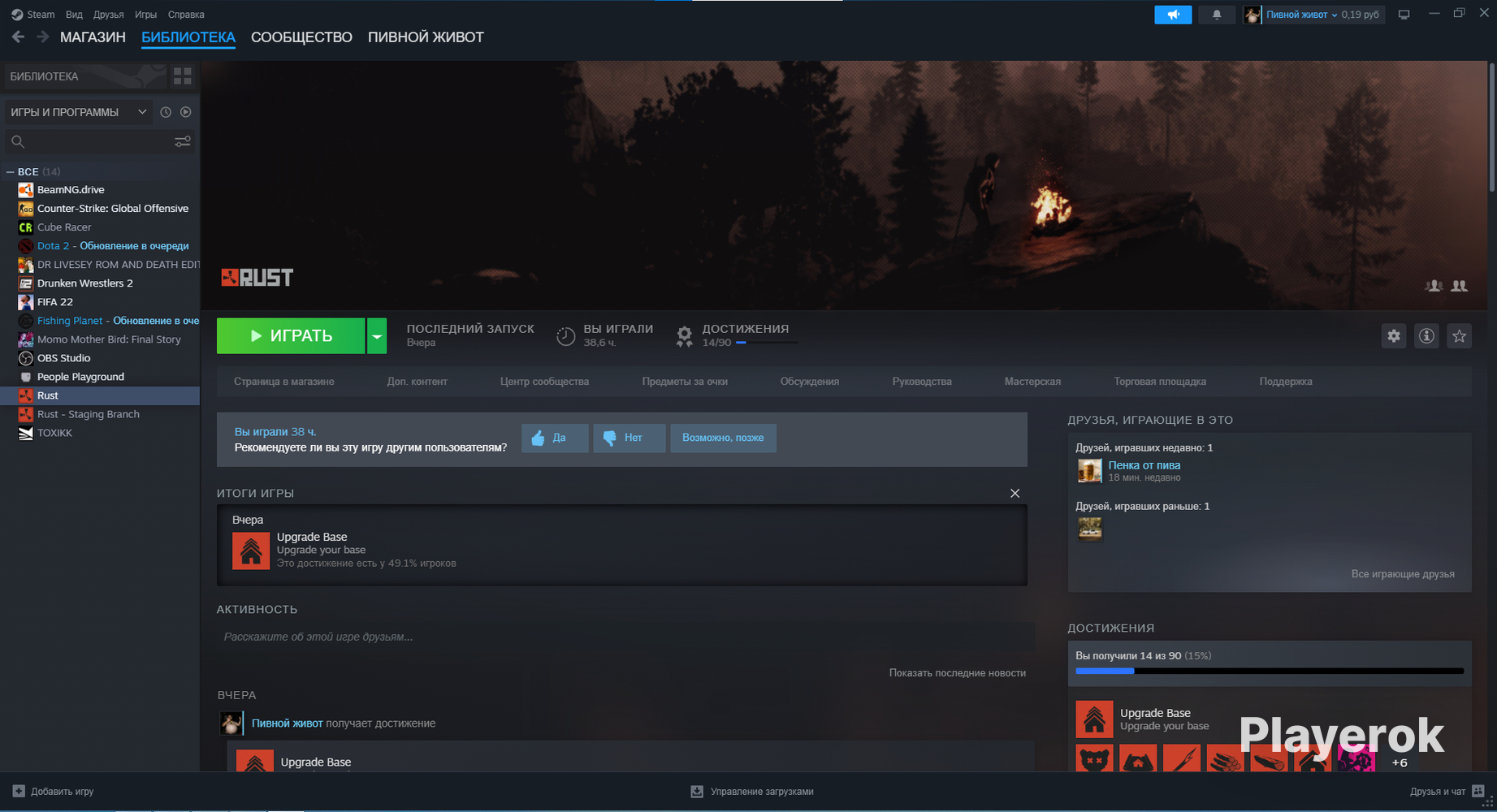
Task: Open the dropdown arrow beside Играть
Action: (x=377, y=335)
